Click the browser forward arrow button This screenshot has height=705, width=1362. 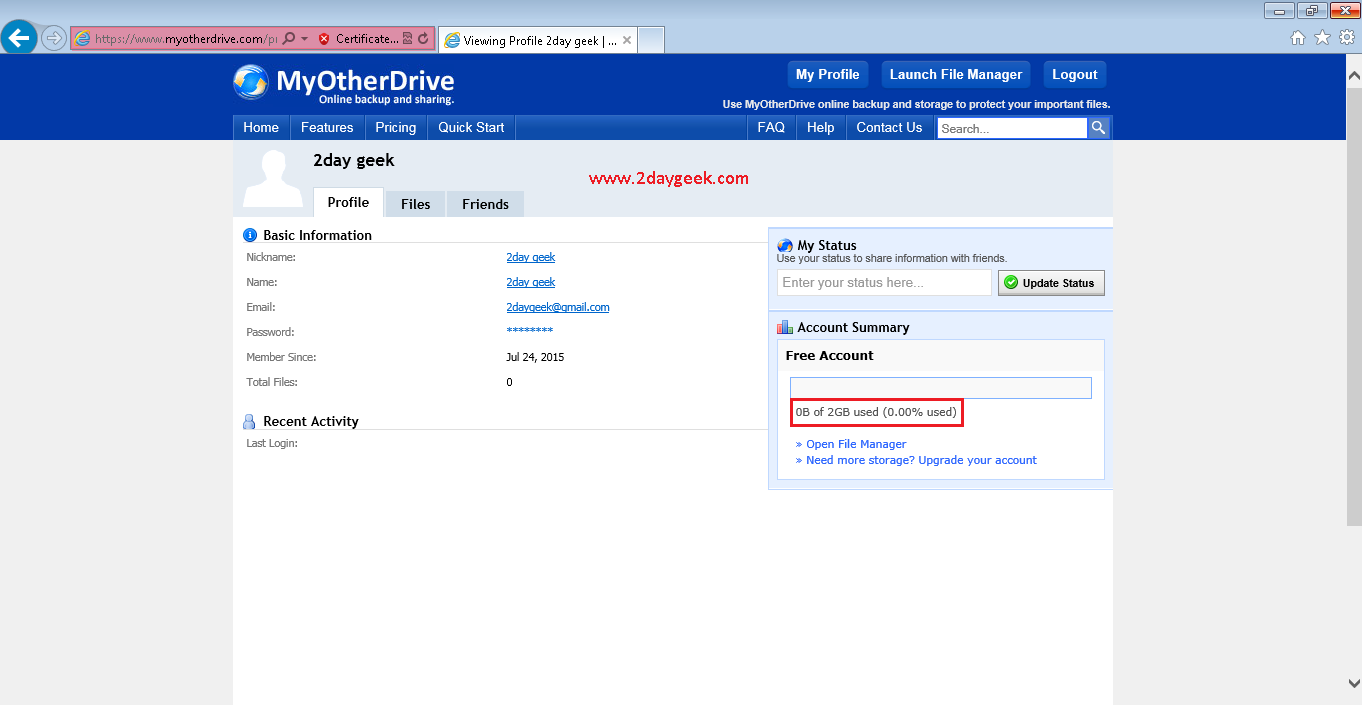[x=54, y=38]
